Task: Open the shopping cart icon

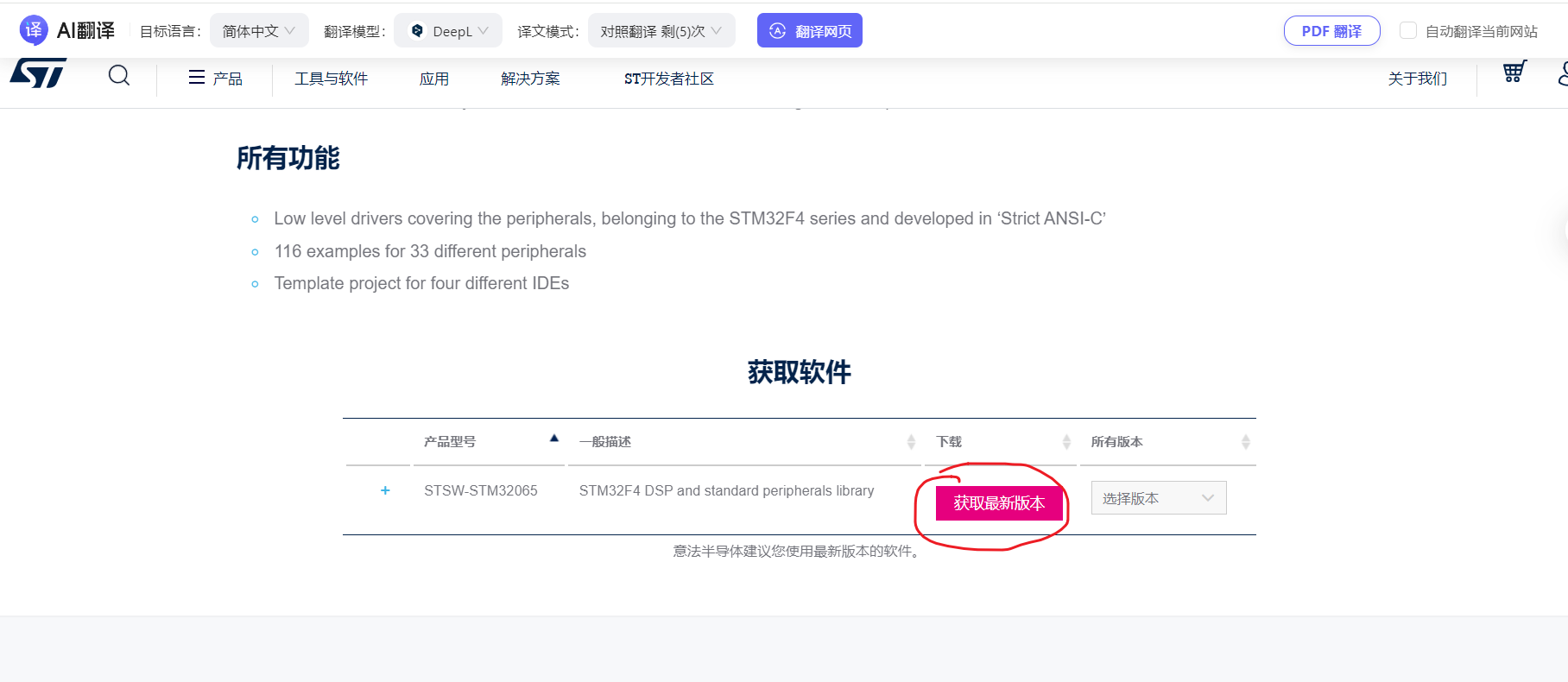Action: coord(1514,72)
